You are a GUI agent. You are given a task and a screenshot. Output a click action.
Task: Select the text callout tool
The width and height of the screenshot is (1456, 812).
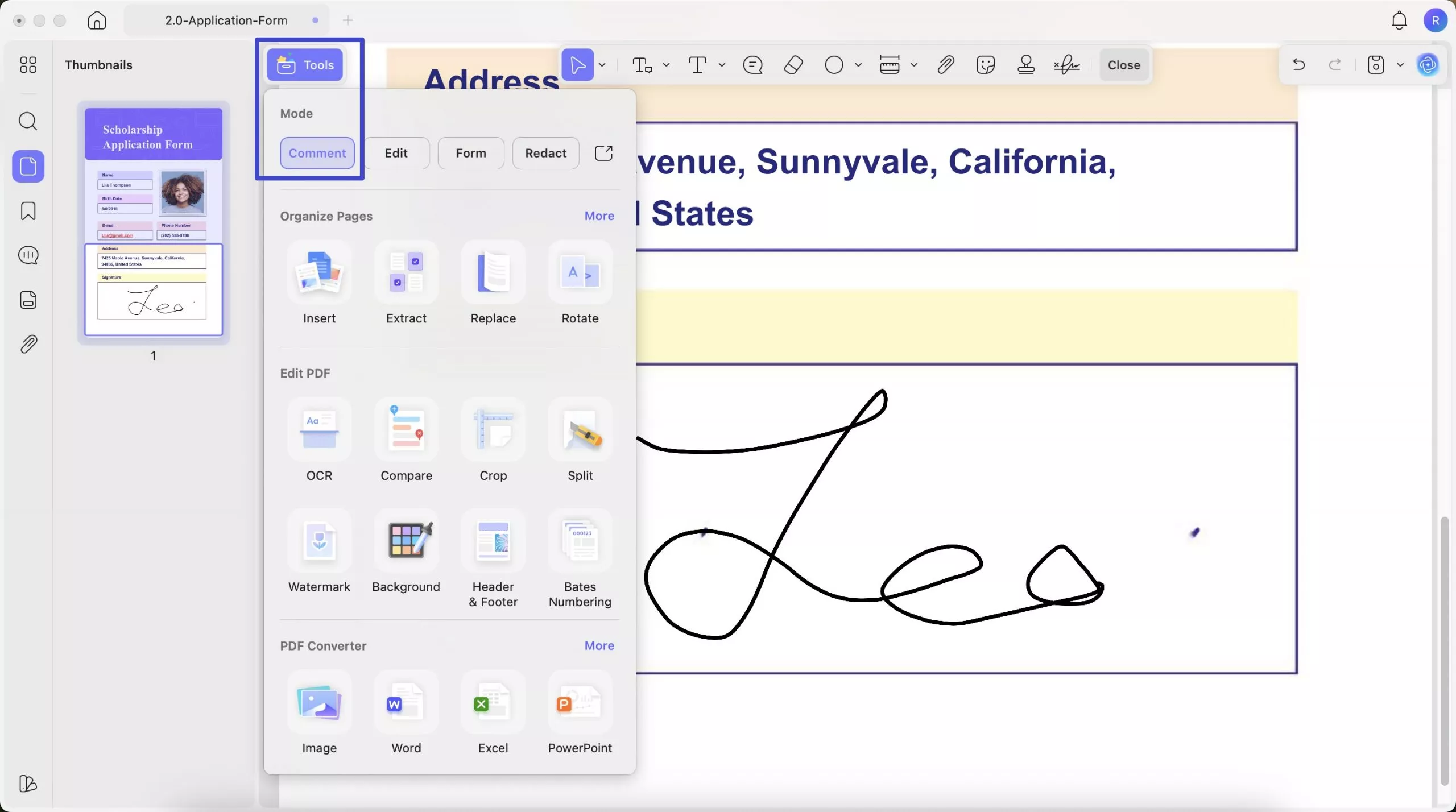643,65
